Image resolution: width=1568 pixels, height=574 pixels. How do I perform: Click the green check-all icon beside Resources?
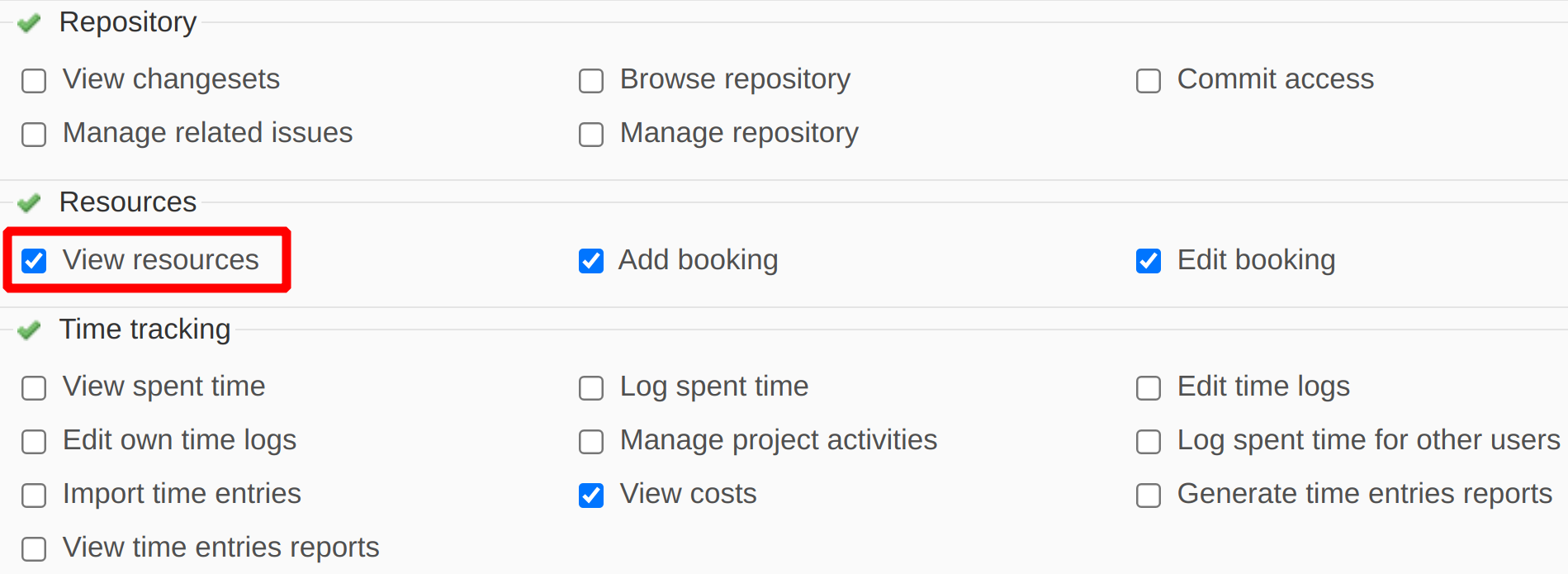coord(29,202)
